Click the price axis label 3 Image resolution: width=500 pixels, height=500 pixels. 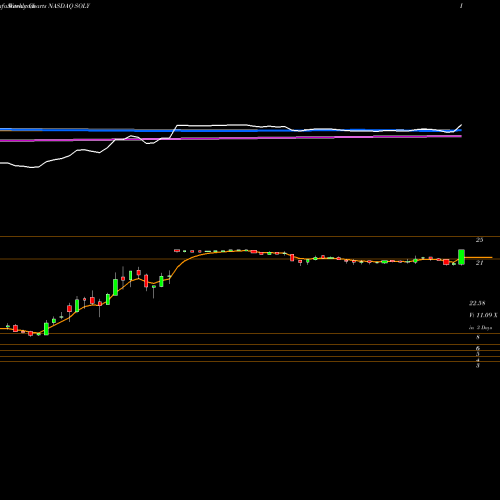coord(478,366)
